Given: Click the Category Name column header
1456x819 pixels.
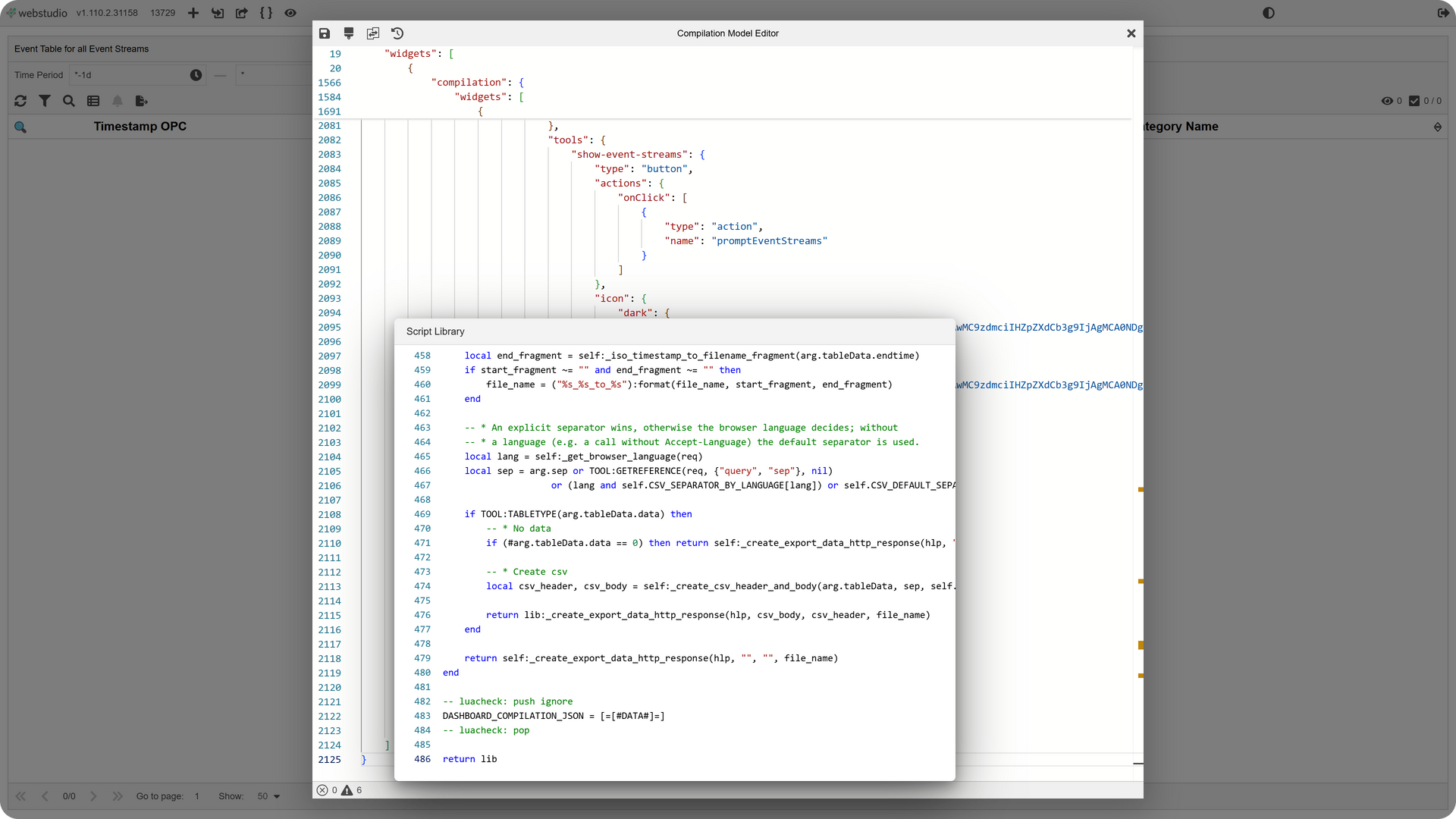Looking at the screenshot, I should click(1181, 127).
